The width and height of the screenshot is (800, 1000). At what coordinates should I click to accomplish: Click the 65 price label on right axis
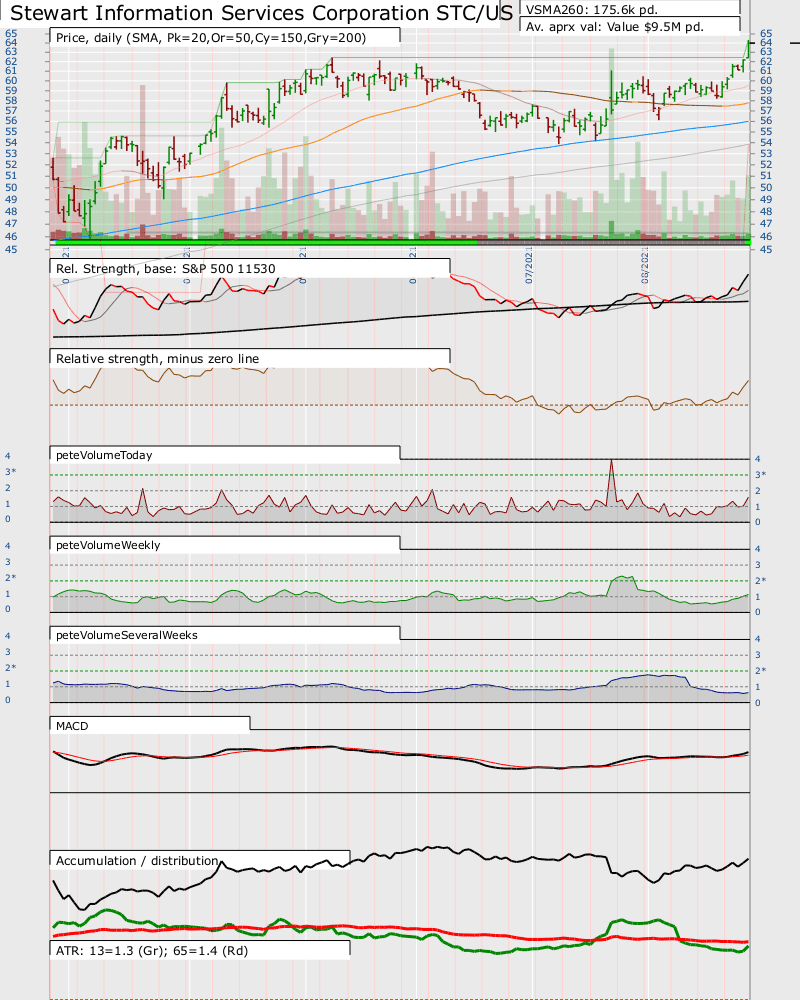click(766, 33)
